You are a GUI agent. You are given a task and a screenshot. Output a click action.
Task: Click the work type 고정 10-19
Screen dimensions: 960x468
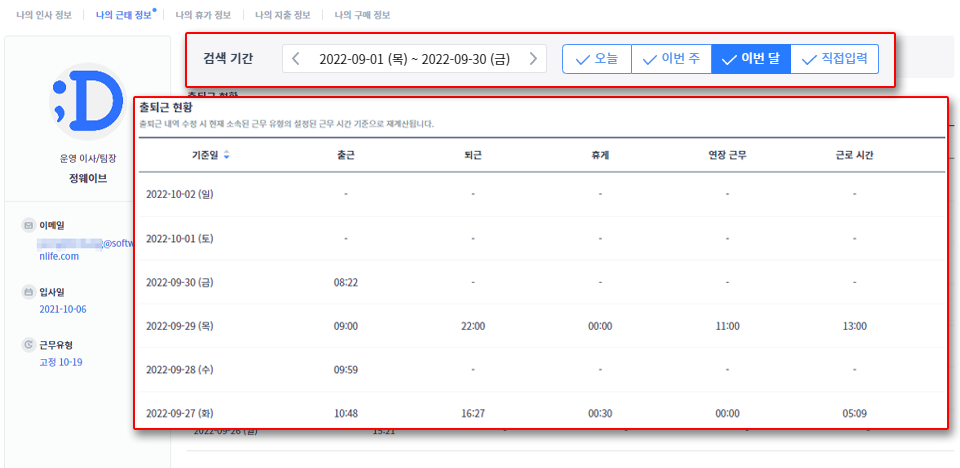point(61,362)
